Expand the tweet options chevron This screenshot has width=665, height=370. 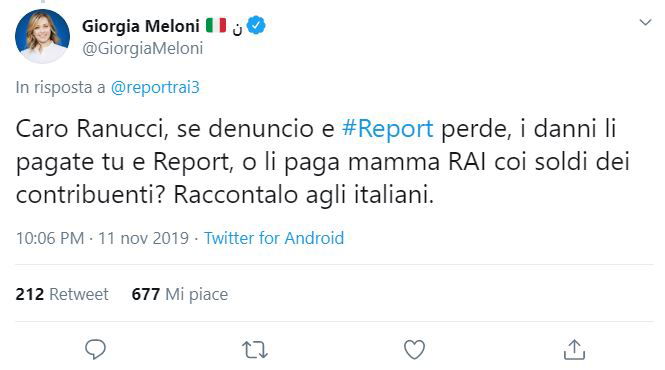pyautogui.click(x=645, y=22)
